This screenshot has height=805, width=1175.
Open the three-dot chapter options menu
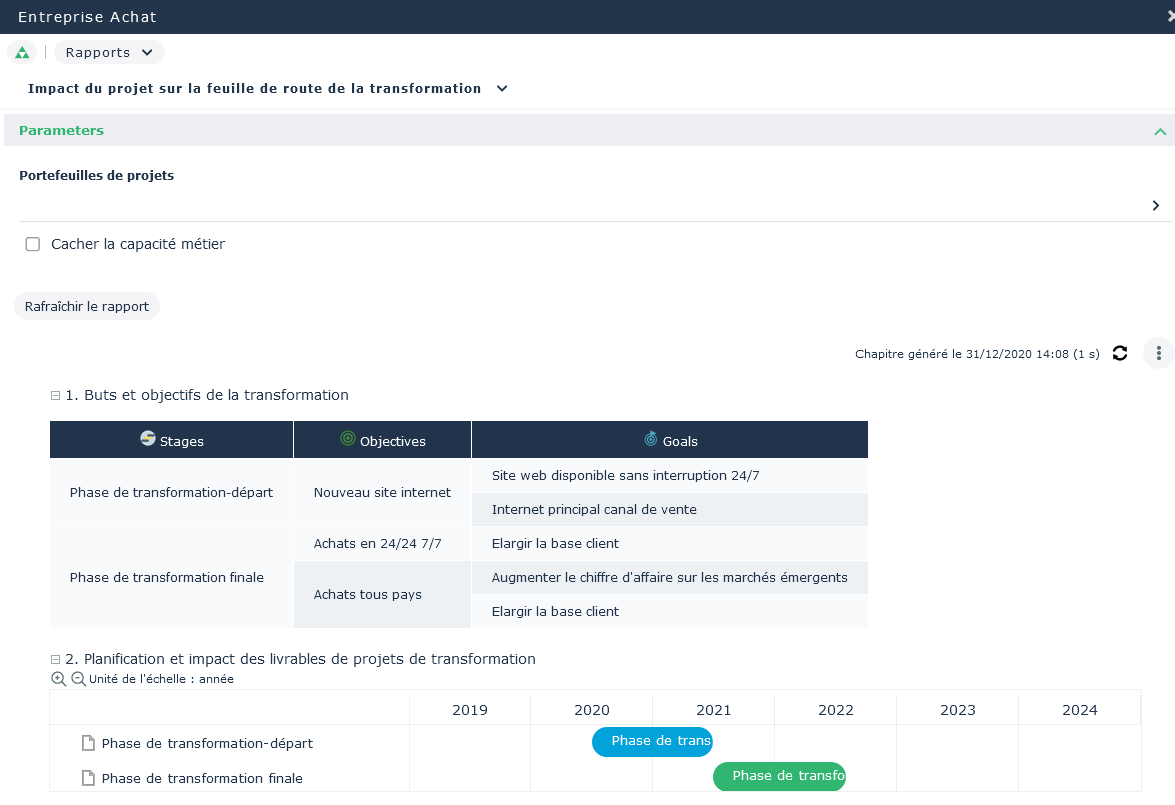pyautogui.click(x=1158, y=353)
